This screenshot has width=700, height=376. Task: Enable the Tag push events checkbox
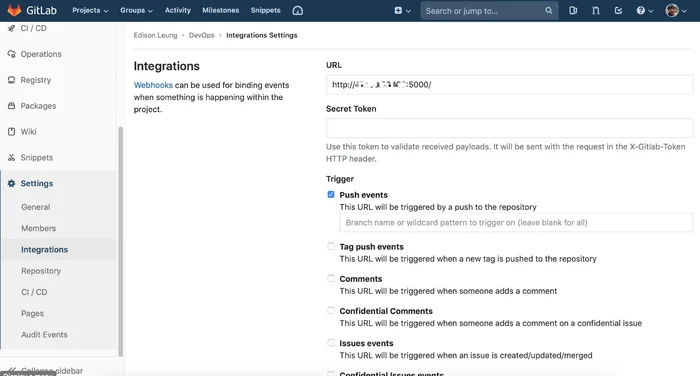tap(331, 246)
